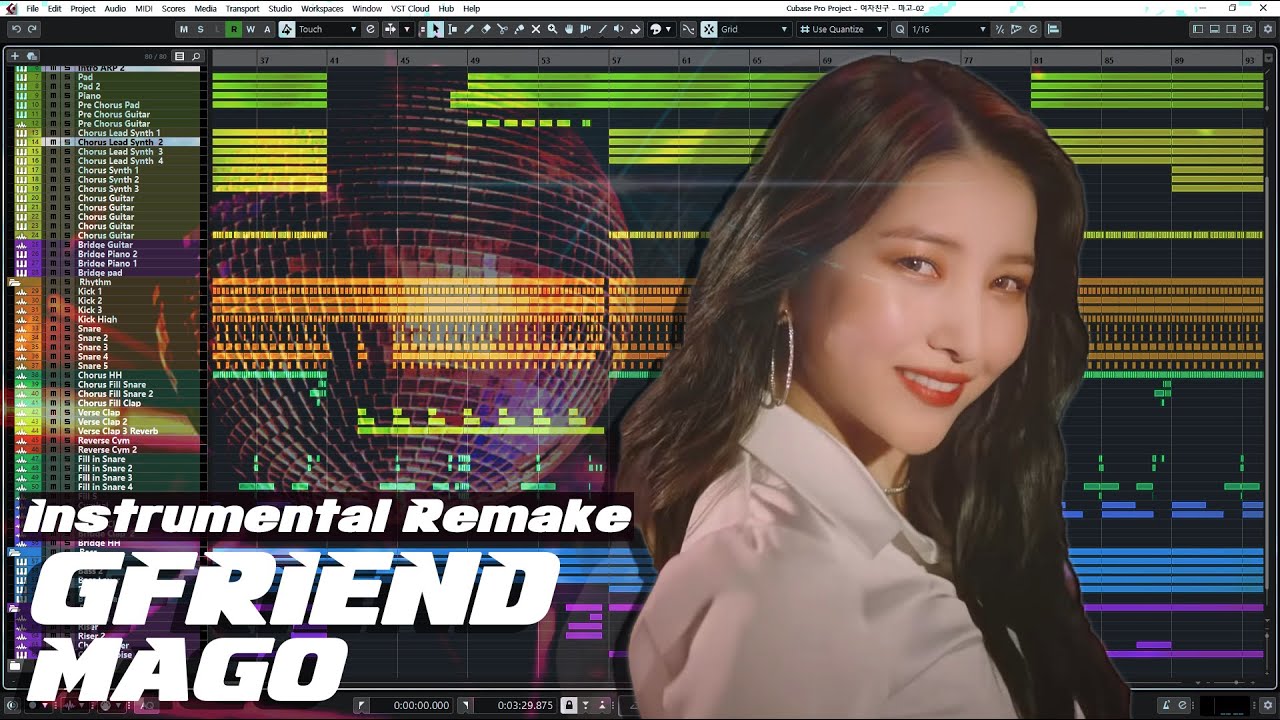Click the Add Track plus icon

pyautogui.click(x=16, y=56)
